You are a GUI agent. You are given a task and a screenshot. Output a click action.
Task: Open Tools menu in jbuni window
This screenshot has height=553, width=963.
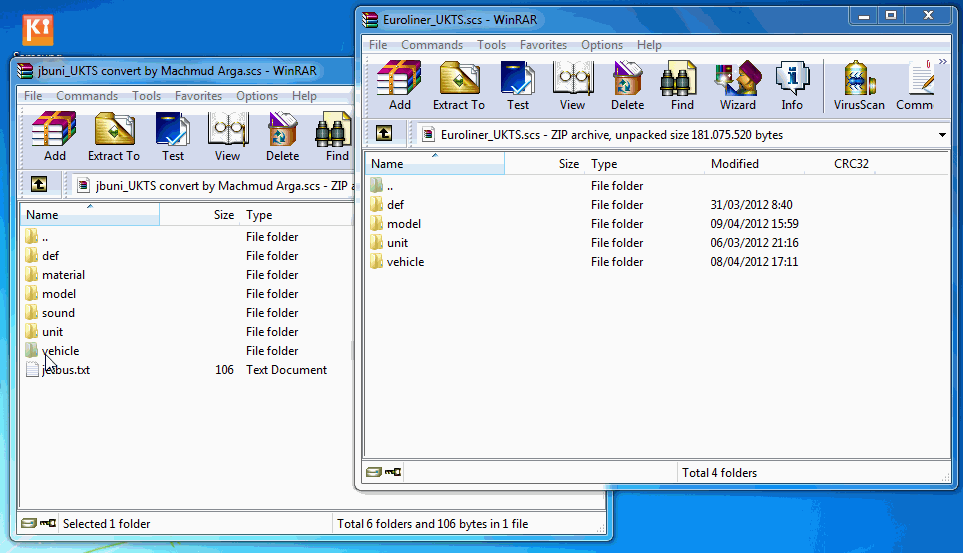[146, 96]
